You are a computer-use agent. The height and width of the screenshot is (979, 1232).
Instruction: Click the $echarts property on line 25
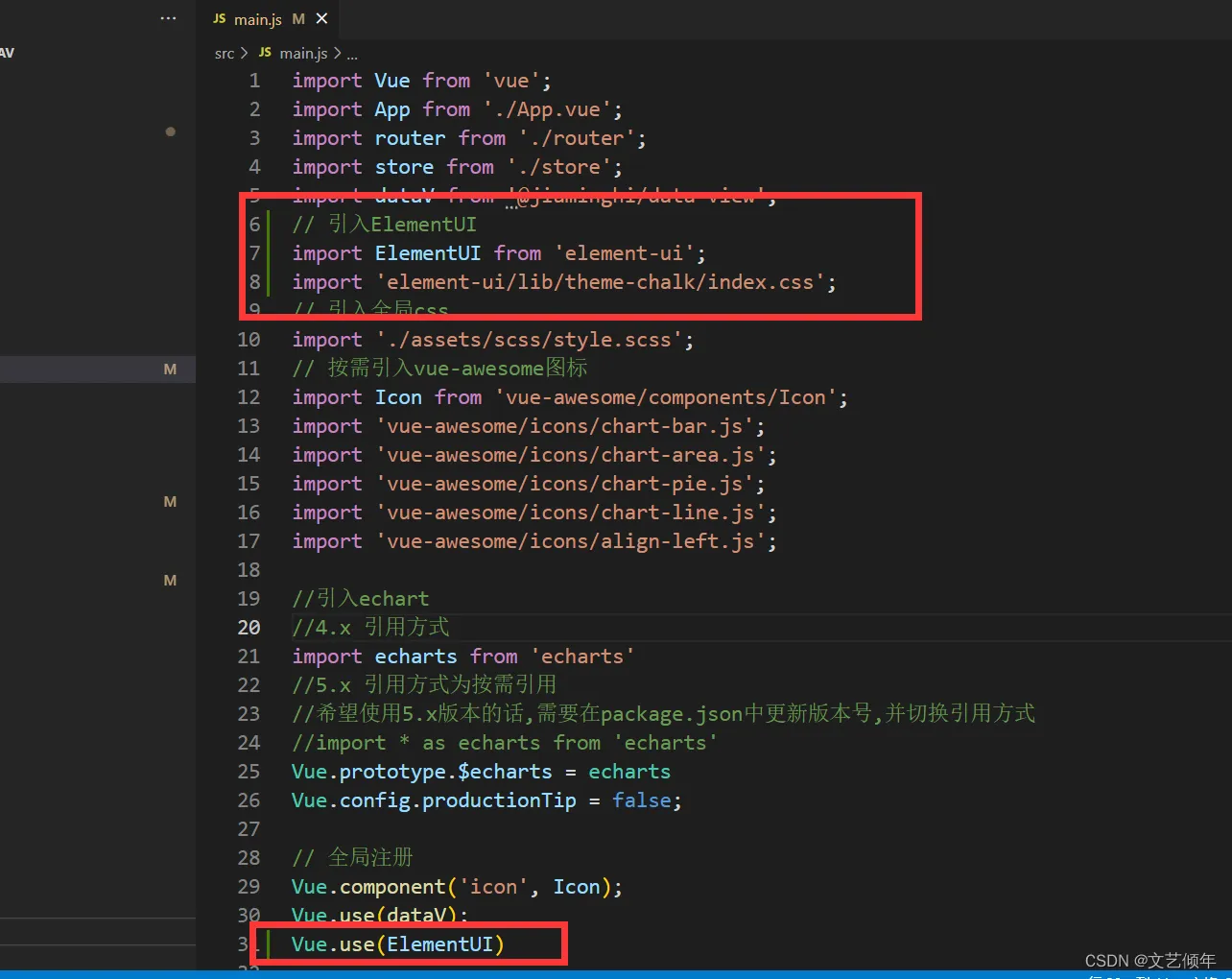tap(506, 772)
